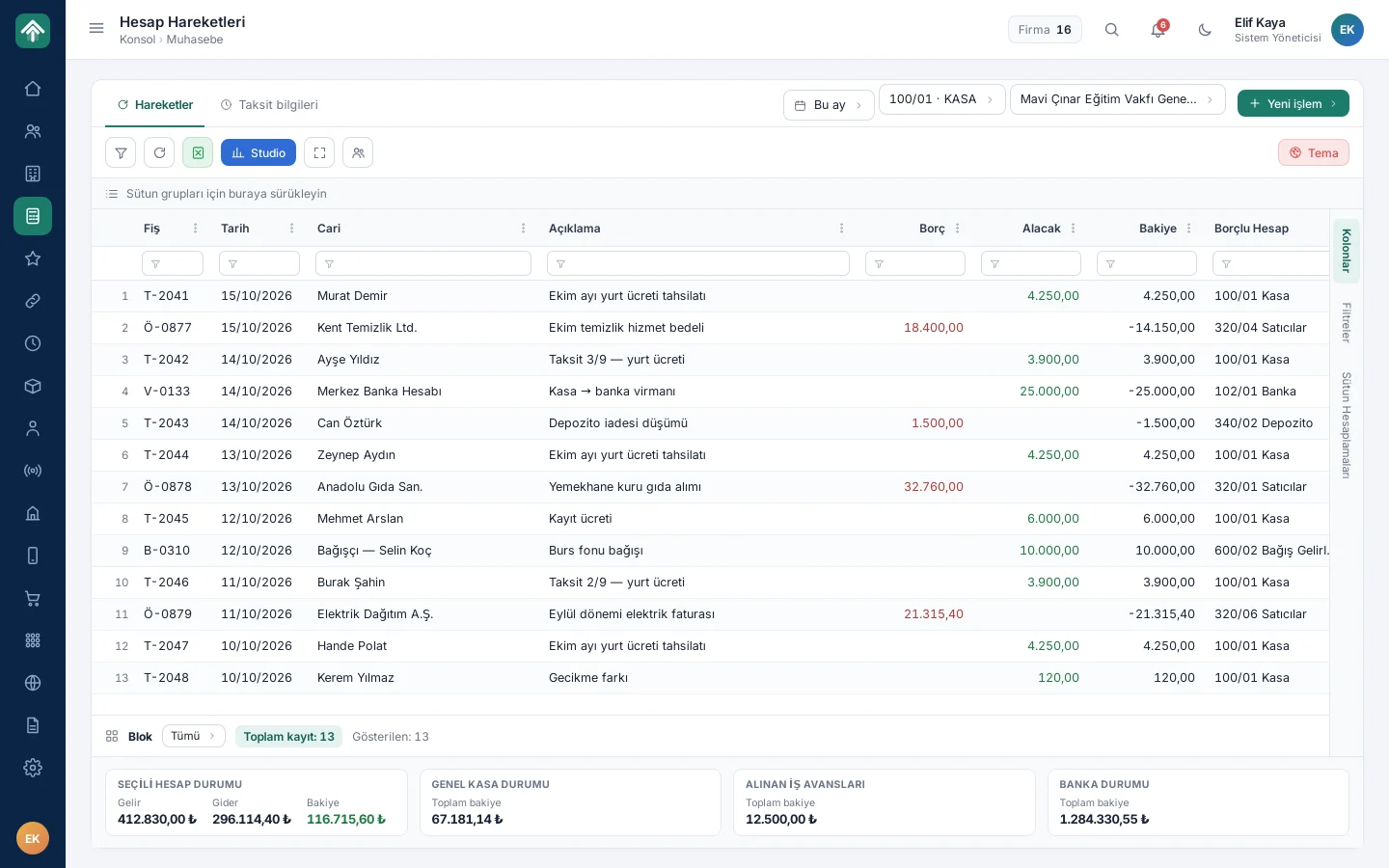Switch to the Taksit bilgileri tab
1389x868 pixels.
click(269, 105)
